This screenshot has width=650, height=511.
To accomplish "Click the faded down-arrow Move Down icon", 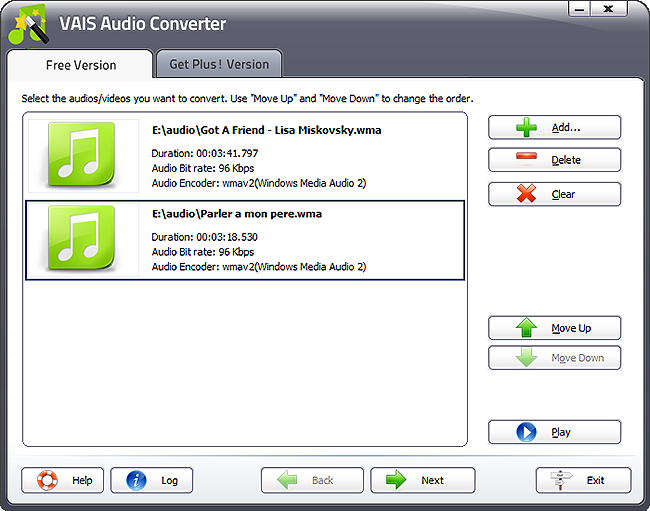I will [526, 357].
